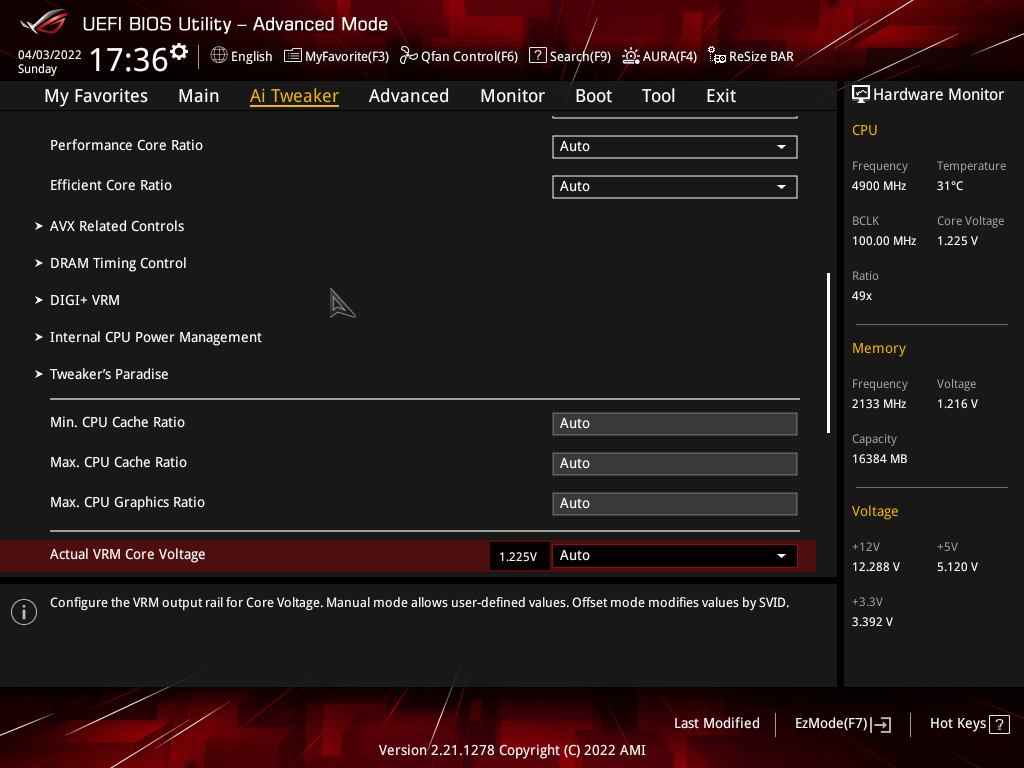Click the memory voltage 1.216 V value
1024x768 pixels.
(957, 404)
